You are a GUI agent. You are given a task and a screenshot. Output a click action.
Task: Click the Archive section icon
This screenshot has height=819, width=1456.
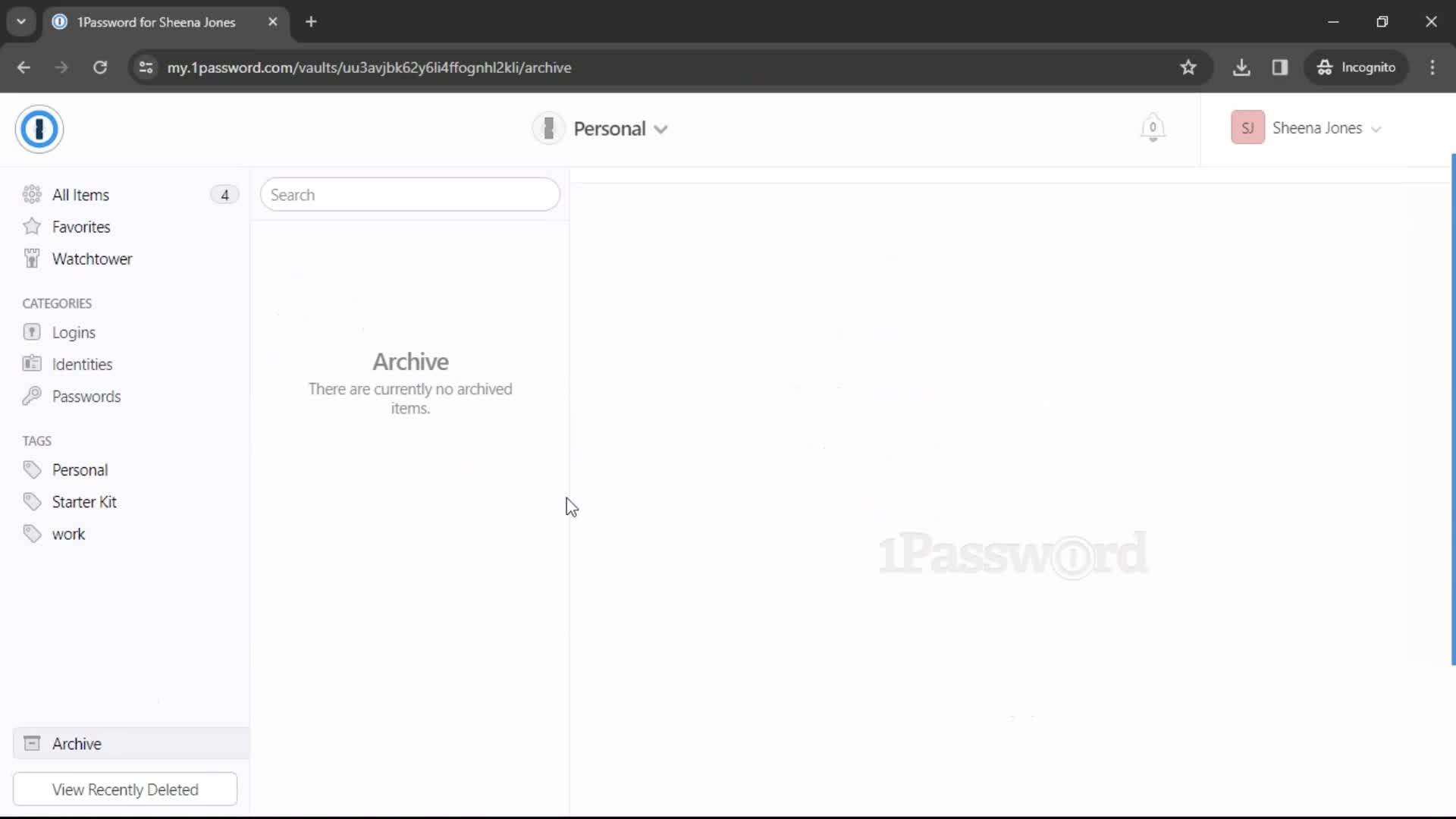[31, 743]
